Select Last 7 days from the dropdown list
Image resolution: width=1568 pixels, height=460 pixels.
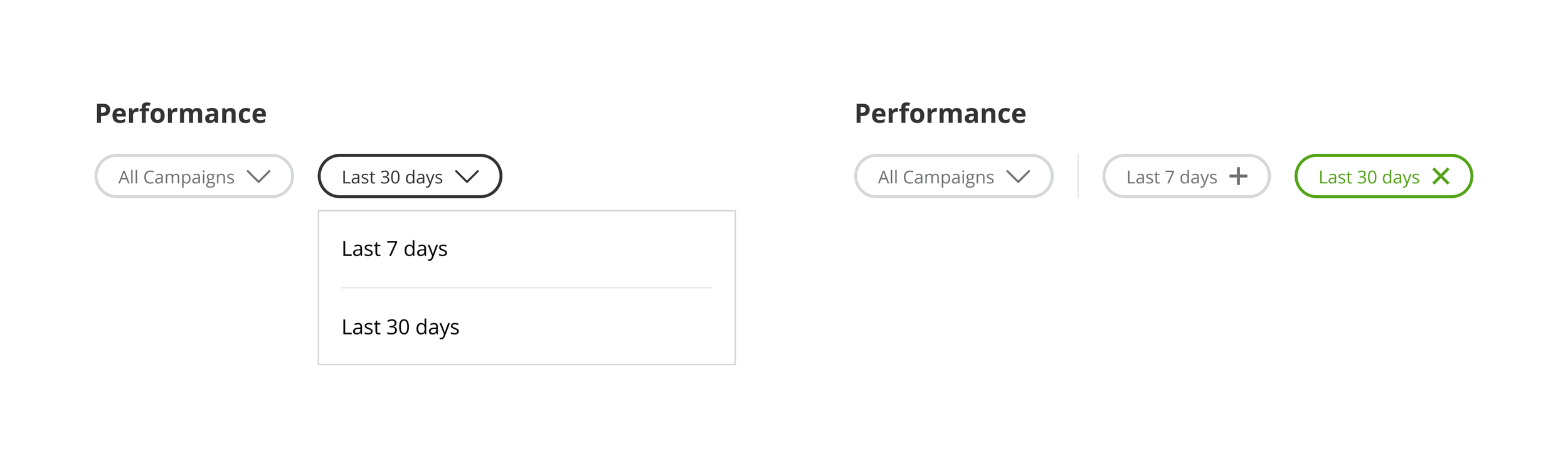point(395,249)
